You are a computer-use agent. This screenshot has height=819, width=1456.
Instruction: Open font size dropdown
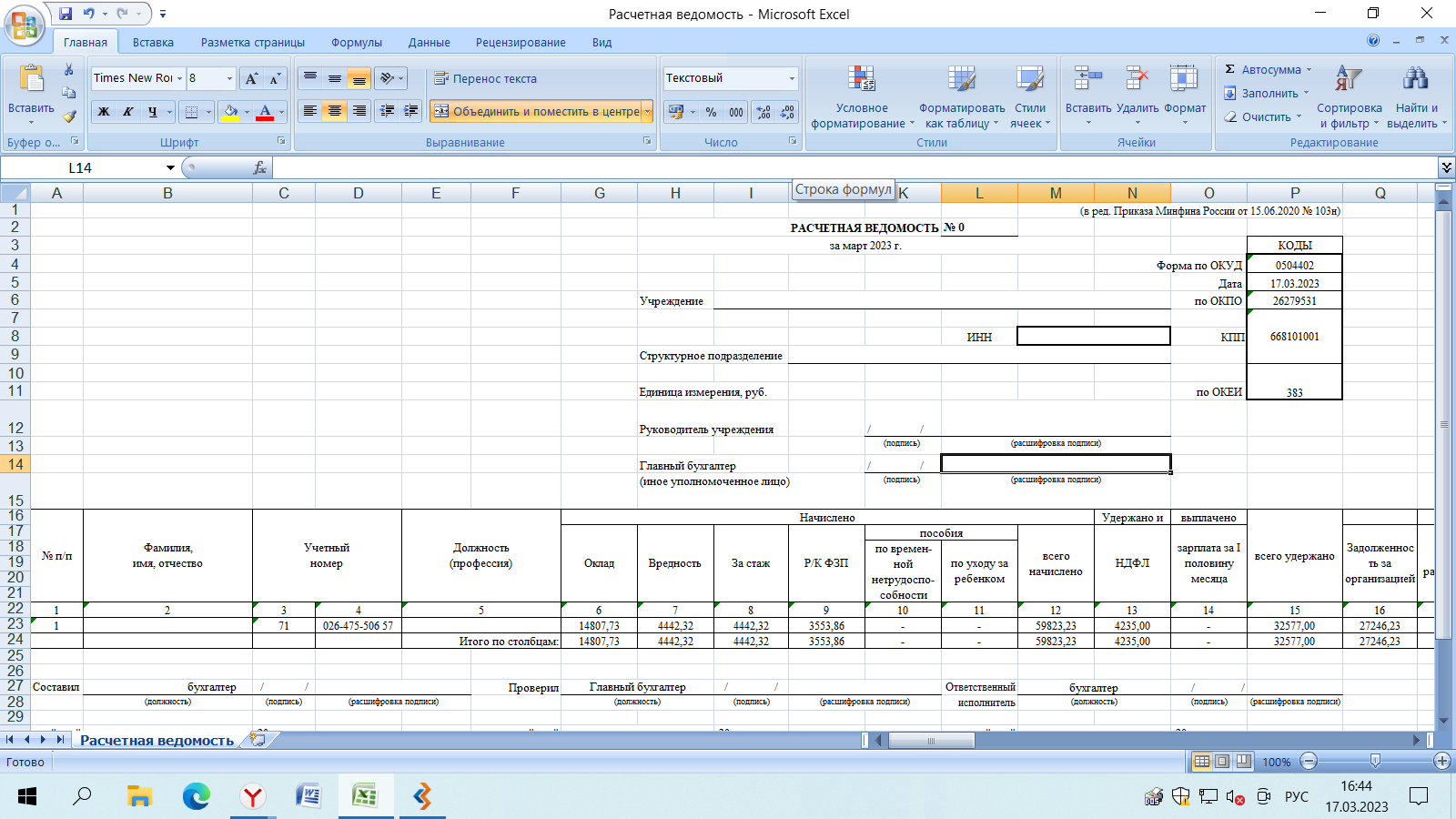coord(229,78)
